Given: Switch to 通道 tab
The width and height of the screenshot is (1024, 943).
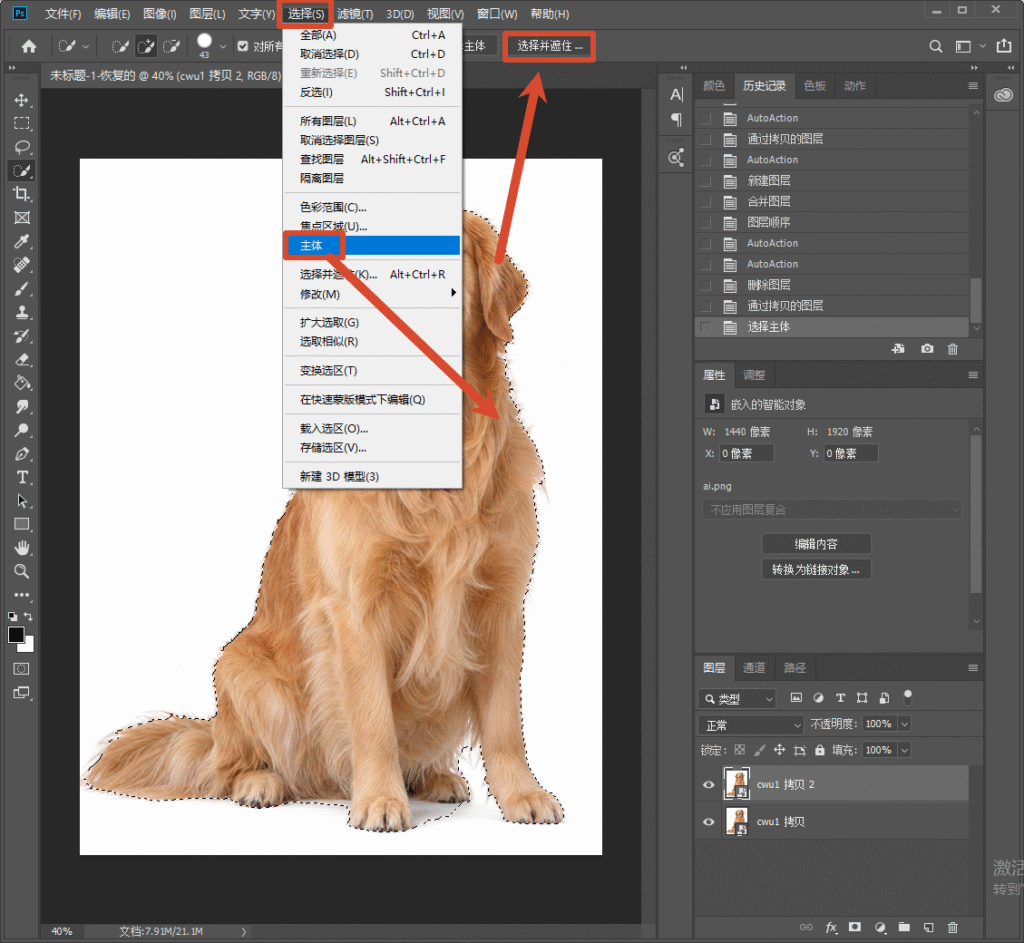Looking at the screenshot, I should tap(754, 667).
